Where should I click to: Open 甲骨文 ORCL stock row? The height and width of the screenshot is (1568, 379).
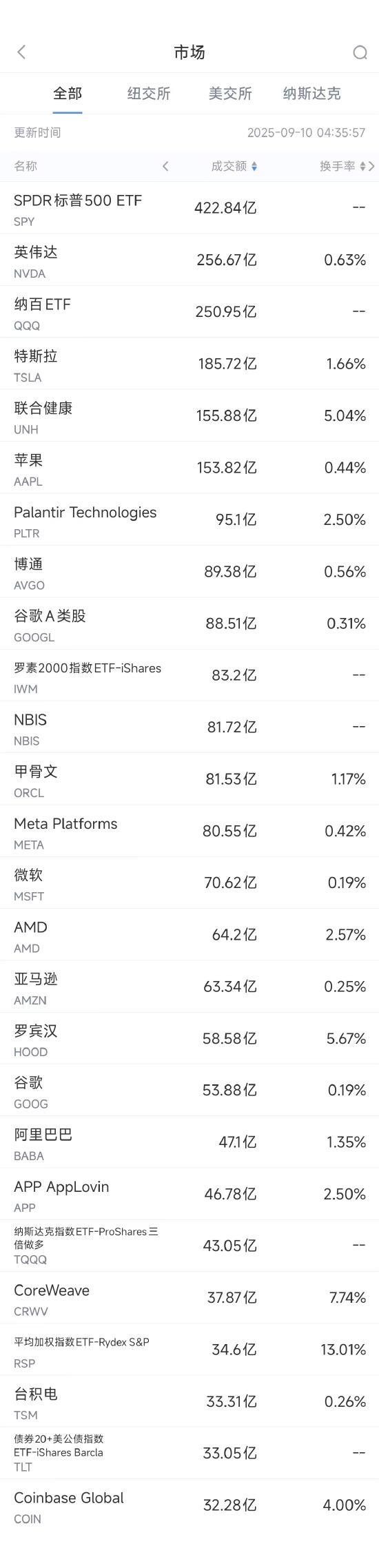189,779
